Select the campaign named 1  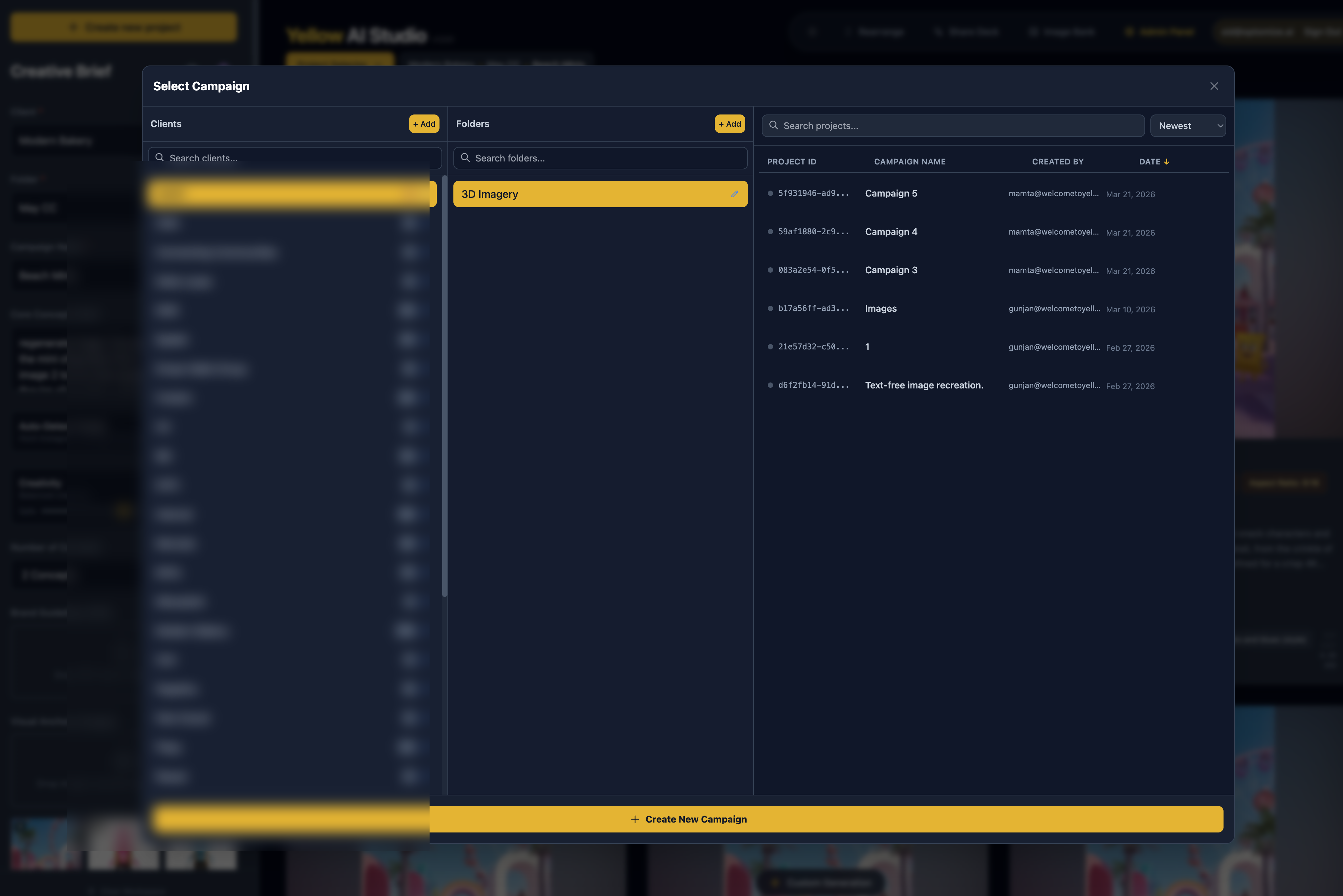click(867, 347)
